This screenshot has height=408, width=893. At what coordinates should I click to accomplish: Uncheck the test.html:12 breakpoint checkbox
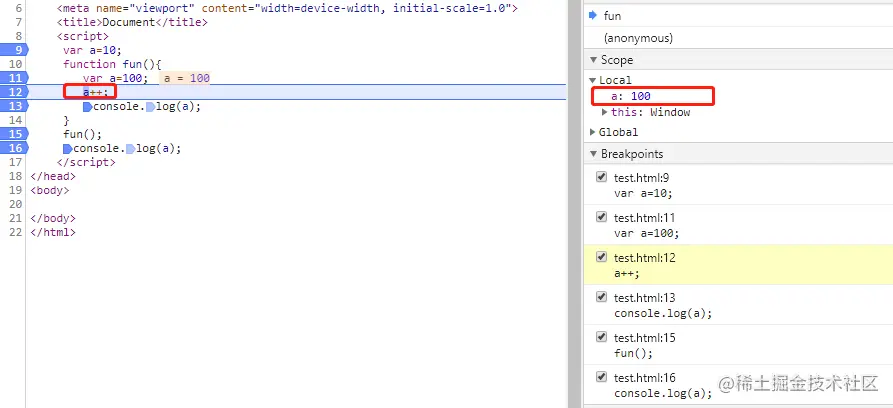click(x=601, y=257)
